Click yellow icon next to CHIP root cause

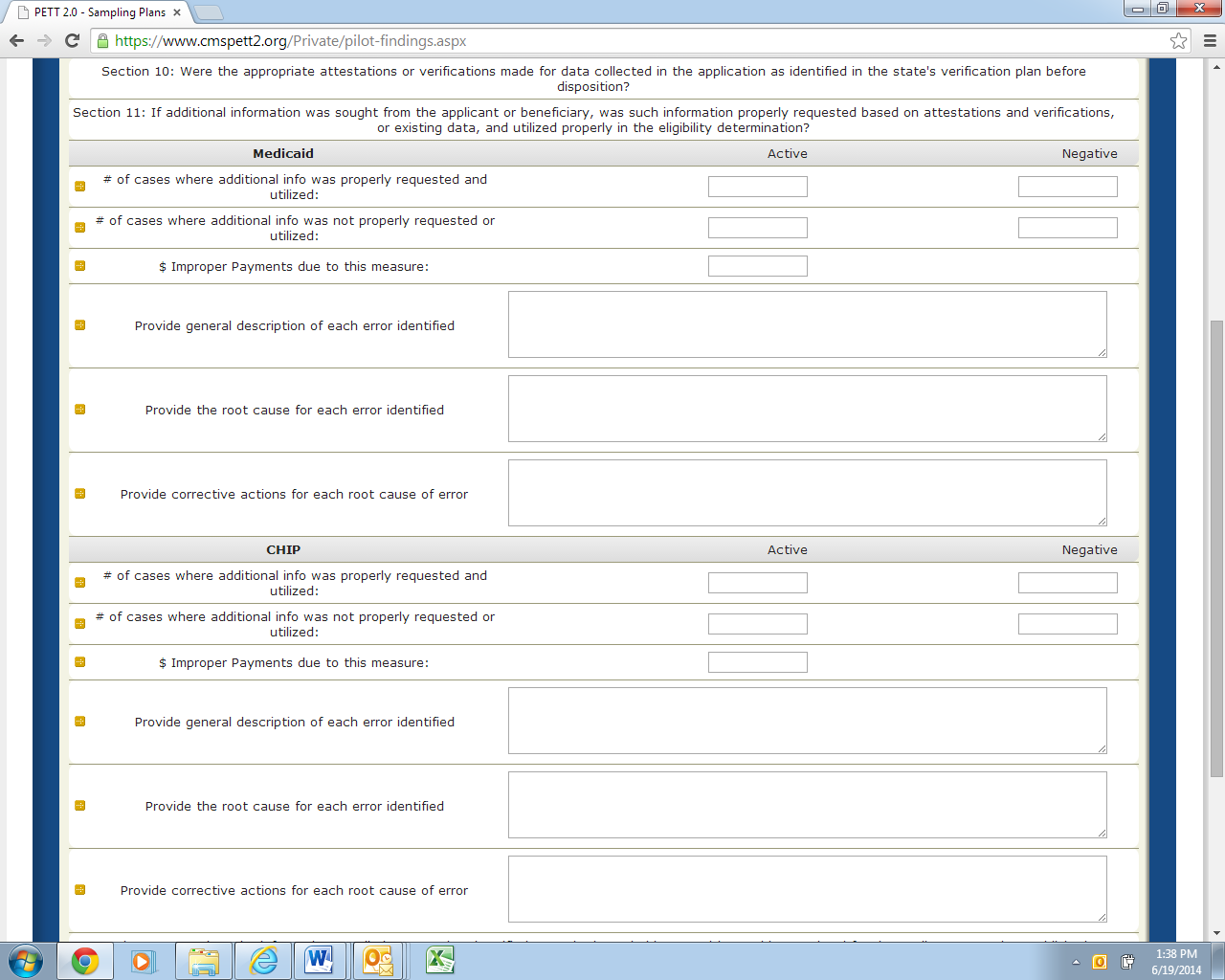pos(80,806)
